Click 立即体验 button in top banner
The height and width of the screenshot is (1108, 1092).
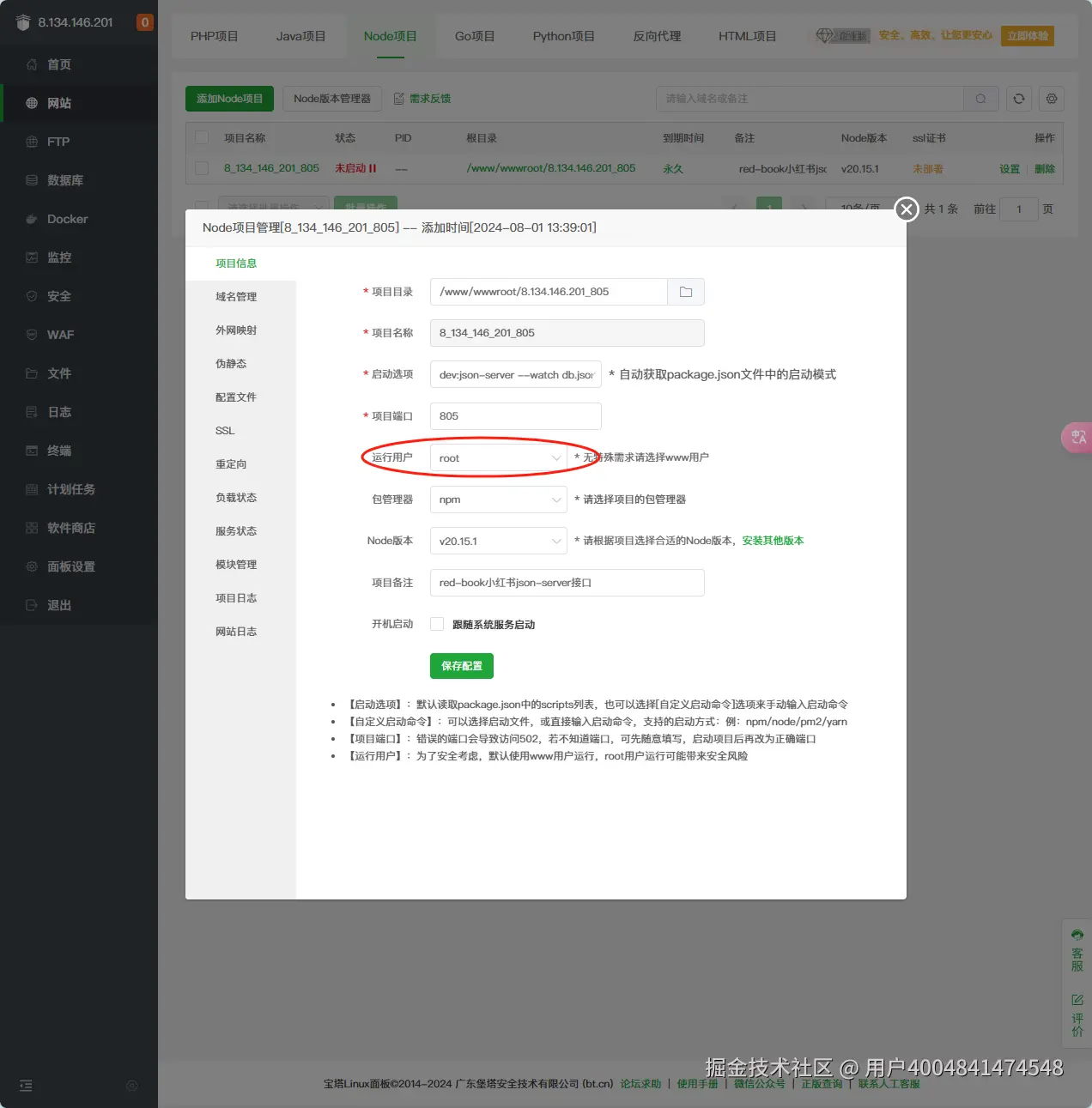pos(1028,36)
